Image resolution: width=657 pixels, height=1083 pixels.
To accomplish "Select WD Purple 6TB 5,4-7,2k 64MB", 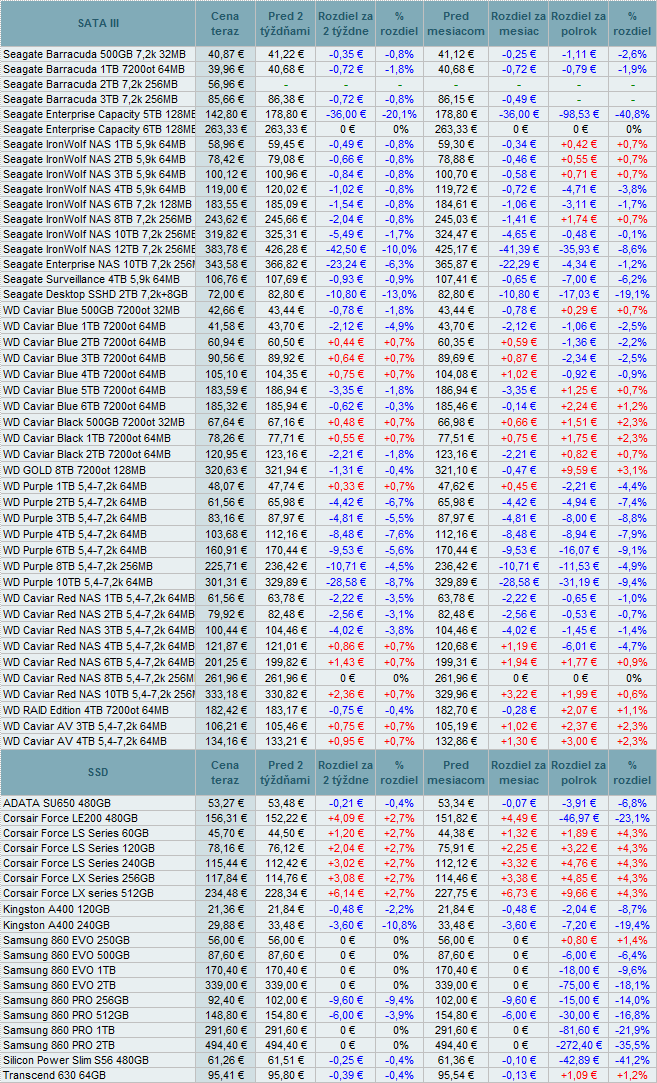I will coord(75,550).
